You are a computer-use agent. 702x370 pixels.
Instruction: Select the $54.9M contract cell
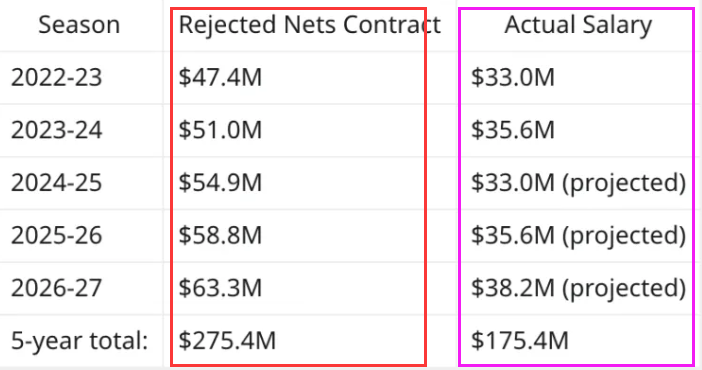220,183
